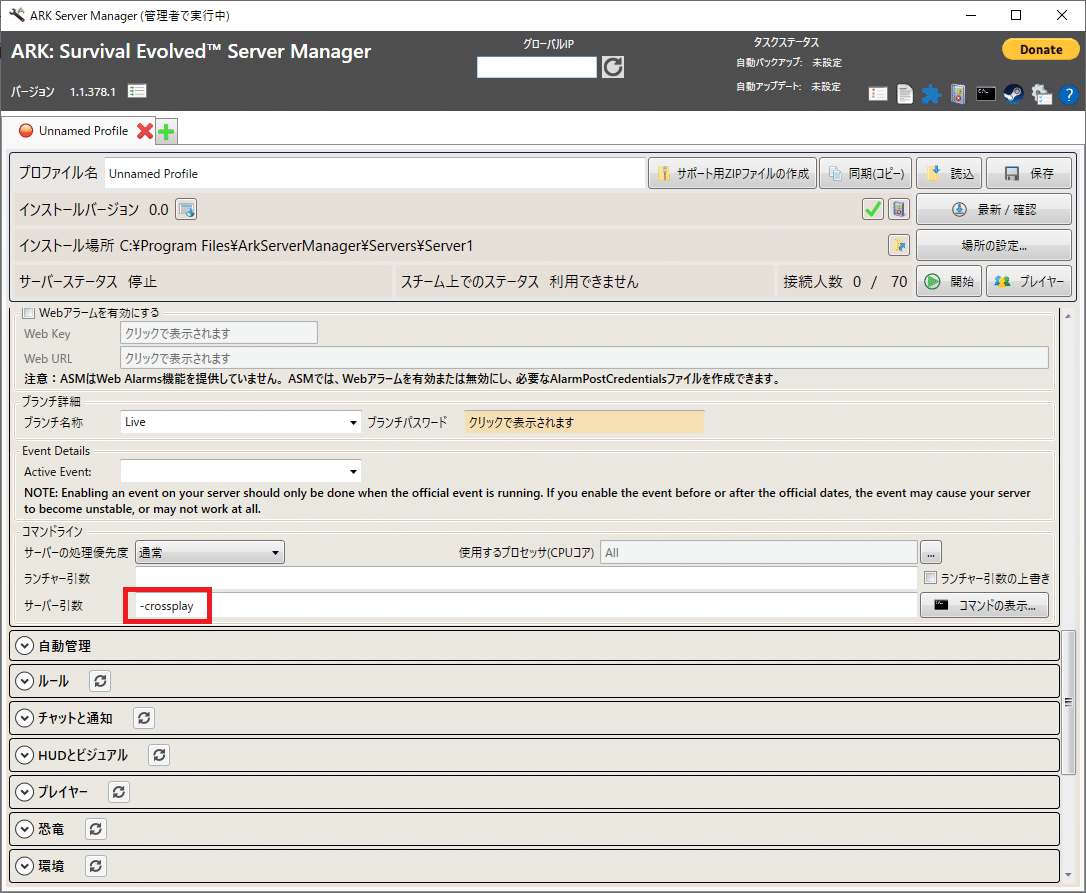Open the global settings gear icon

pos(1041,94)
